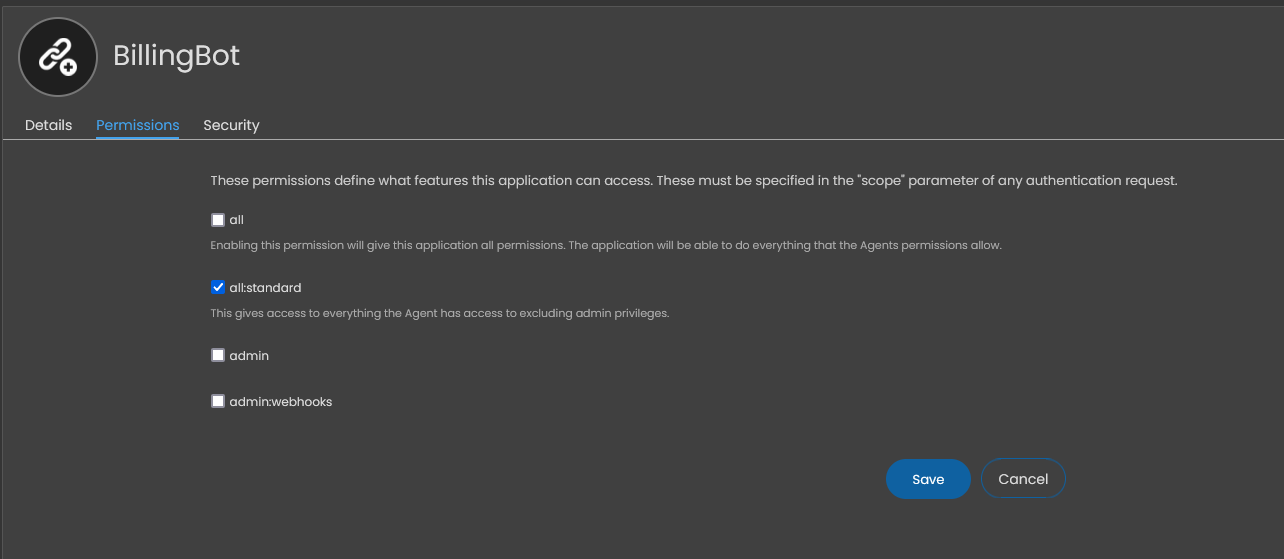This screenshot has width=1284, height=559.
Task: Click description 'Enabling this permission will give'
Action: pos(606,245)
